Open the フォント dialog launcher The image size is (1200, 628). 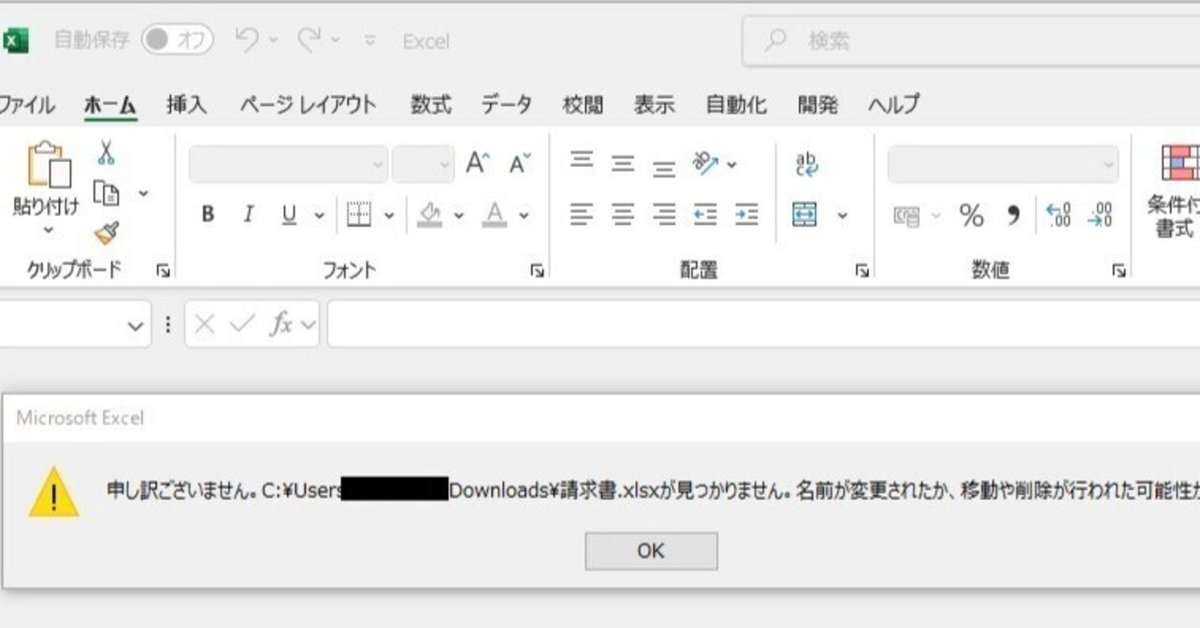538,270
